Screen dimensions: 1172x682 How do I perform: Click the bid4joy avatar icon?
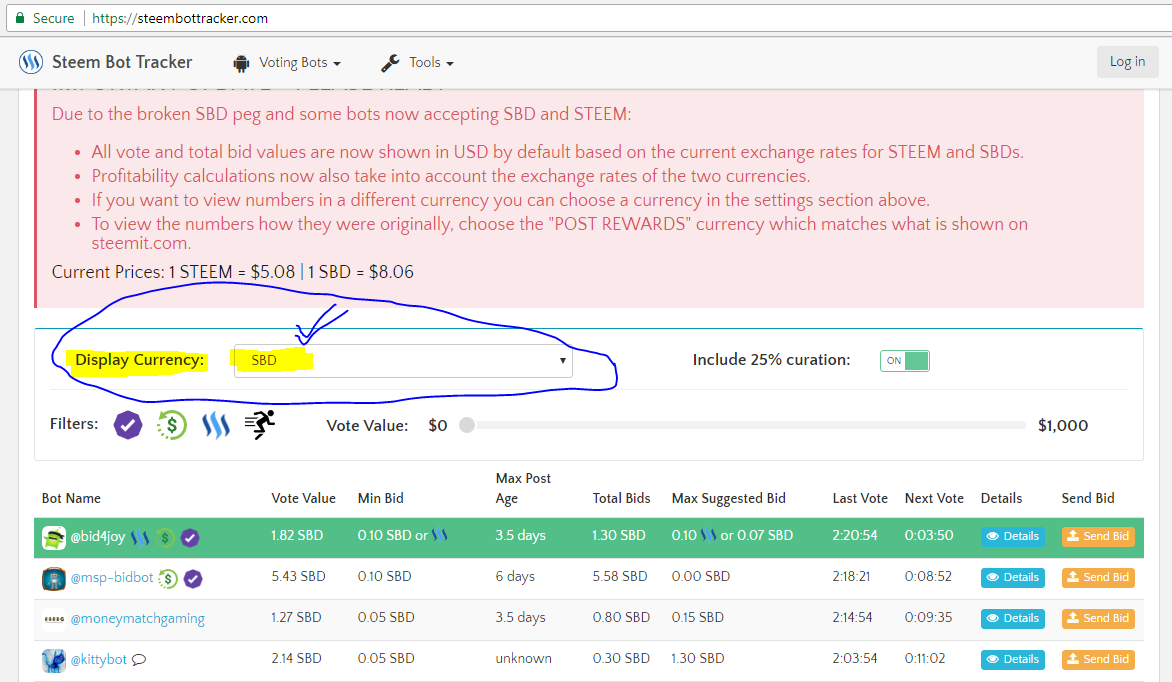coord(54,538)
